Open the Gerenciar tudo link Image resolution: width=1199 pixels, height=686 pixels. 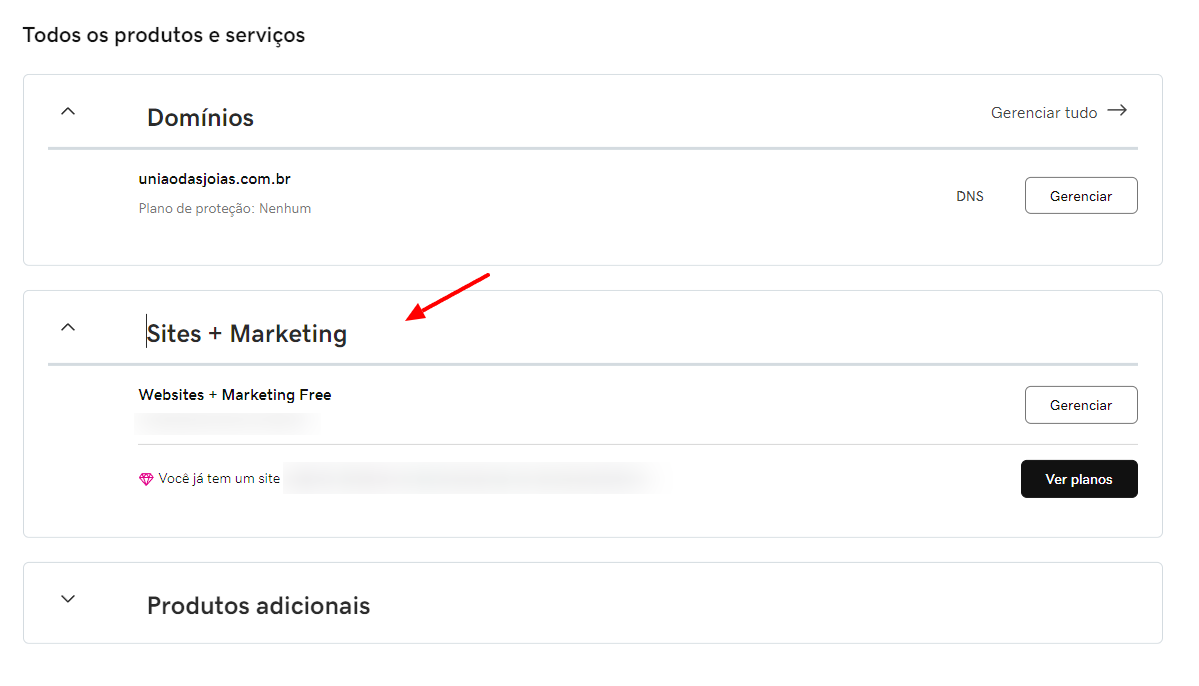(x=1043, y=113)
